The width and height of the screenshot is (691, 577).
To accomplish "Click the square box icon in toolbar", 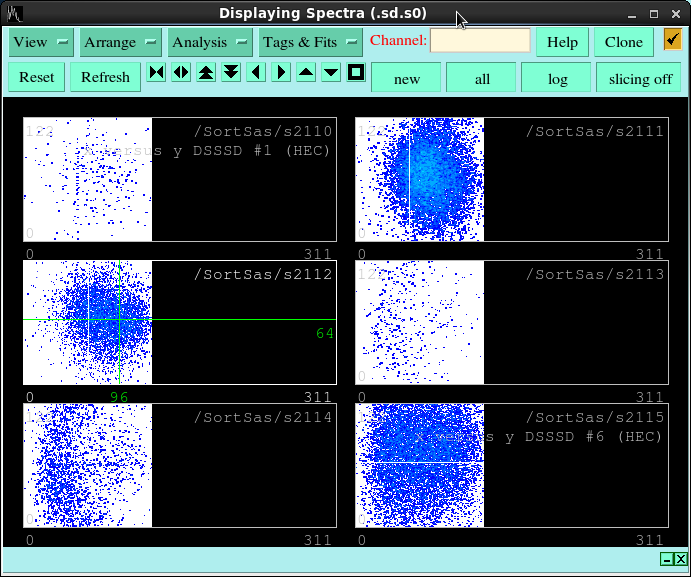I will click(356, 72).
